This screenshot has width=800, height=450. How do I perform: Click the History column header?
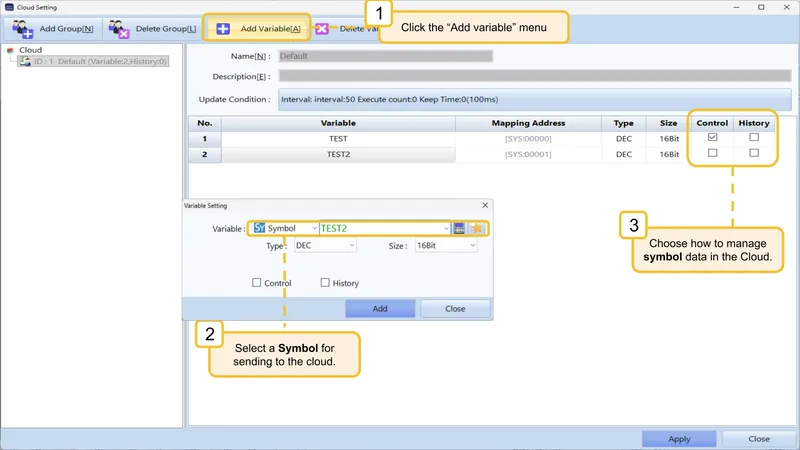pyautogui.click(x=754, y=123)
